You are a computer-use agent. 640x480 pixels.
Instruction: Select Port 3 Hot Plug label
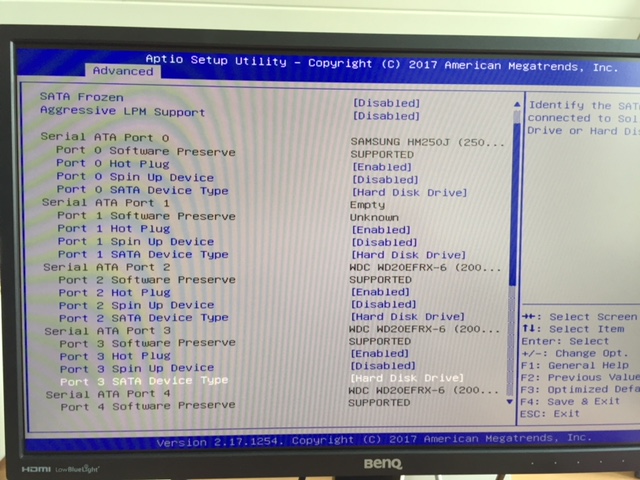point(115,356)
